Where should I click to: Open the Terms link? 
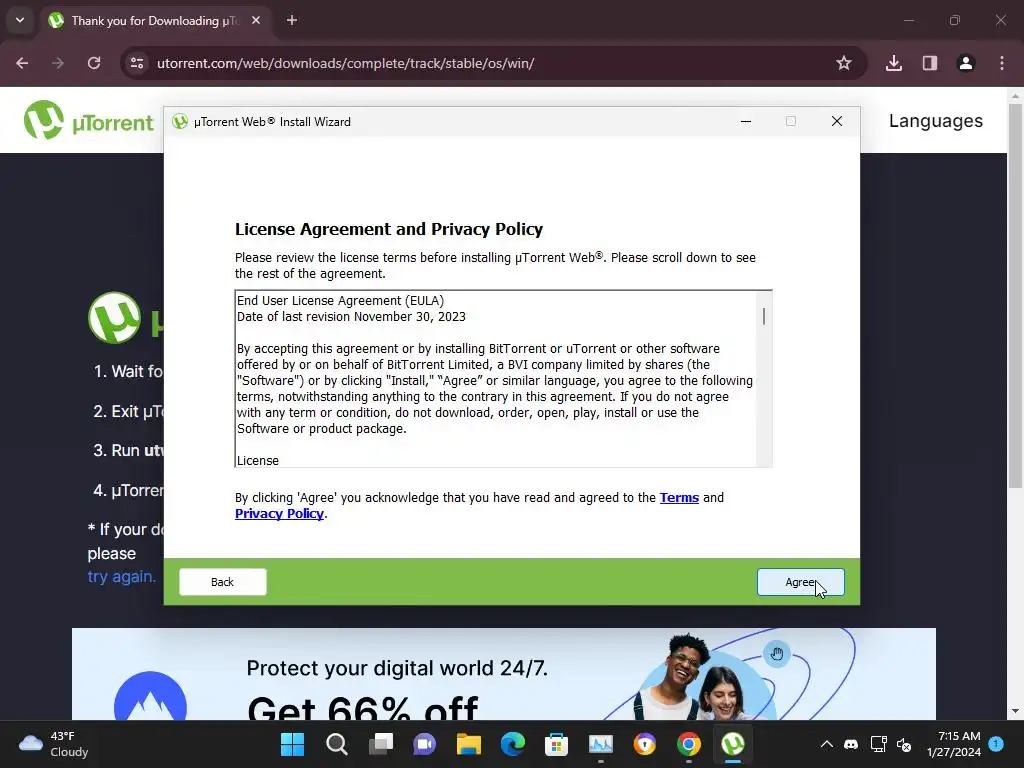679,498
